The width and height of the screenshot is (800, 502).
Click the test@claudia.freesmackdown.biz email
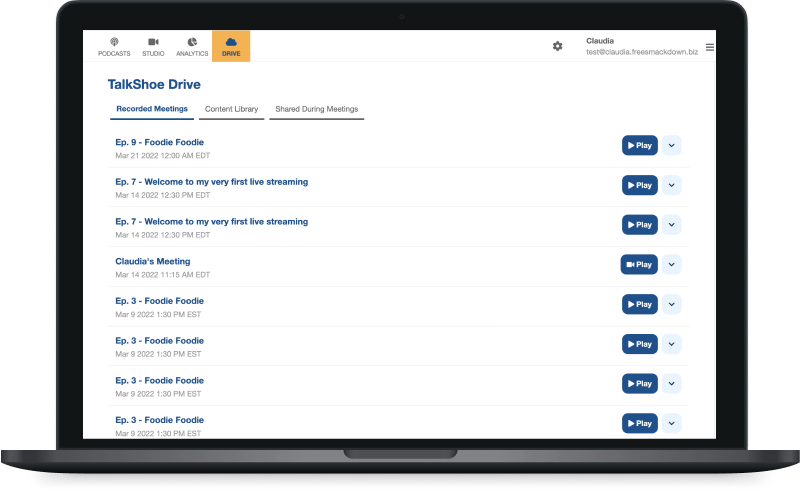coord(642,52)
